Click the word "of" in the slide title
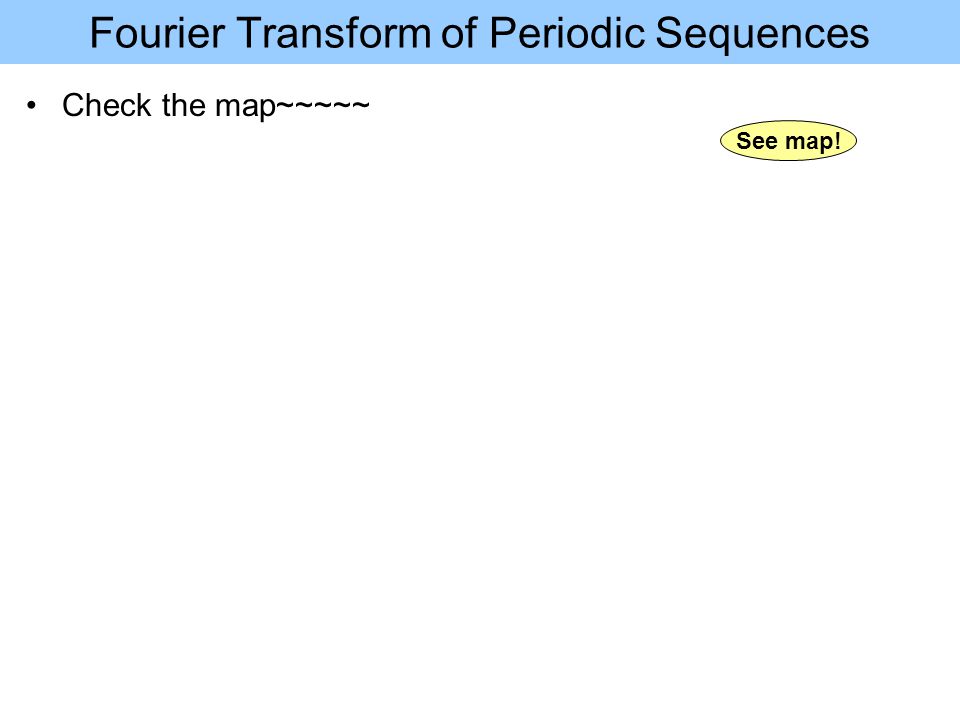This screenshot has height=720, width=960. [459, 32]
